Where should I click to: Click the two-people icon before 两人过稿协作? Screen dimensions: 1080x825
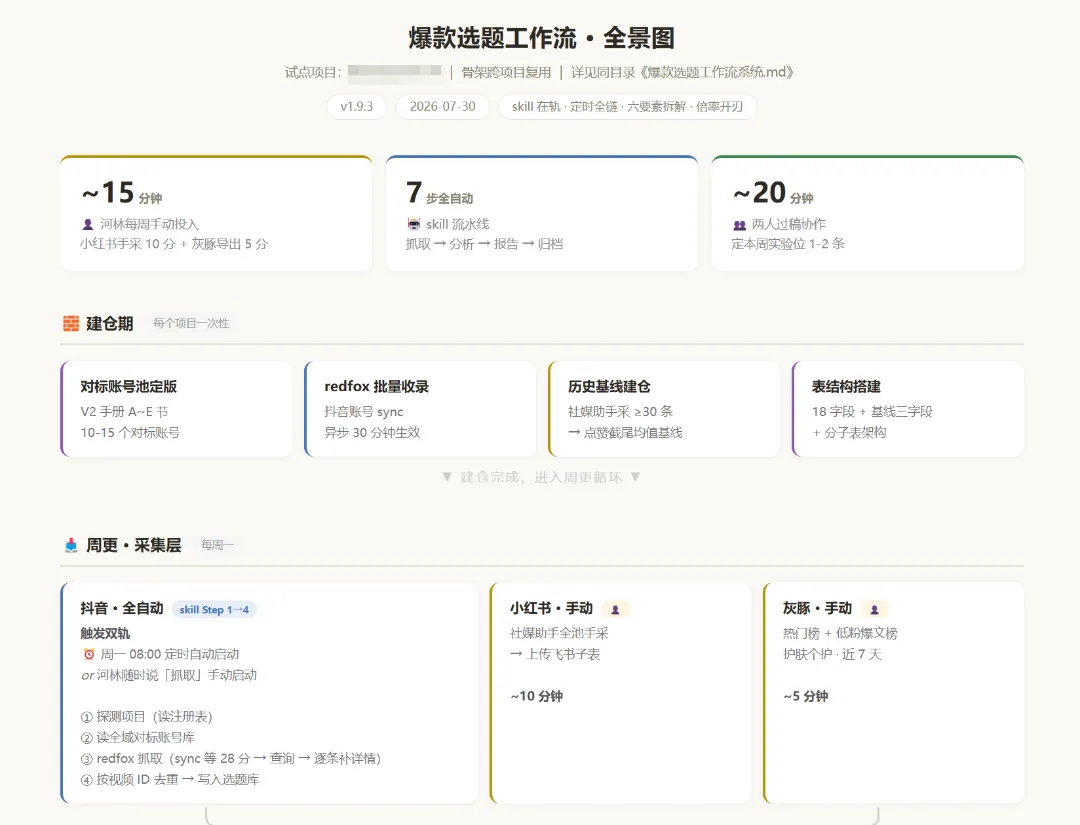tap(739, 224)
